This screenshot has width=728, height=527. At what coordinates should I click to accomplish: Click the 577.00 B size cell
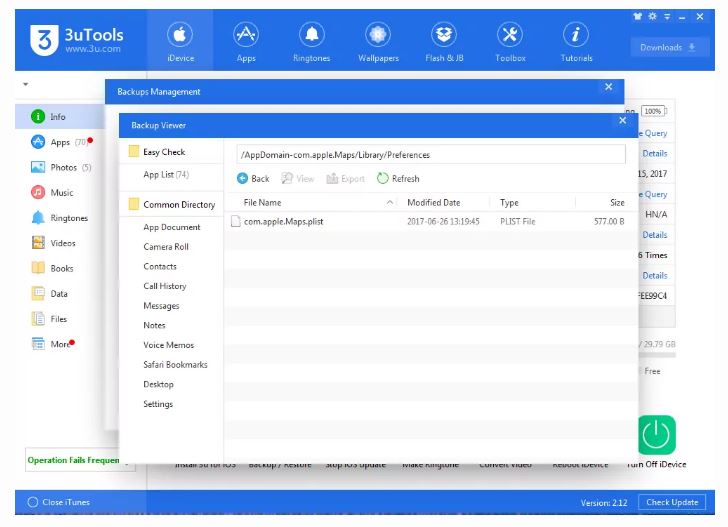point(609,221)
